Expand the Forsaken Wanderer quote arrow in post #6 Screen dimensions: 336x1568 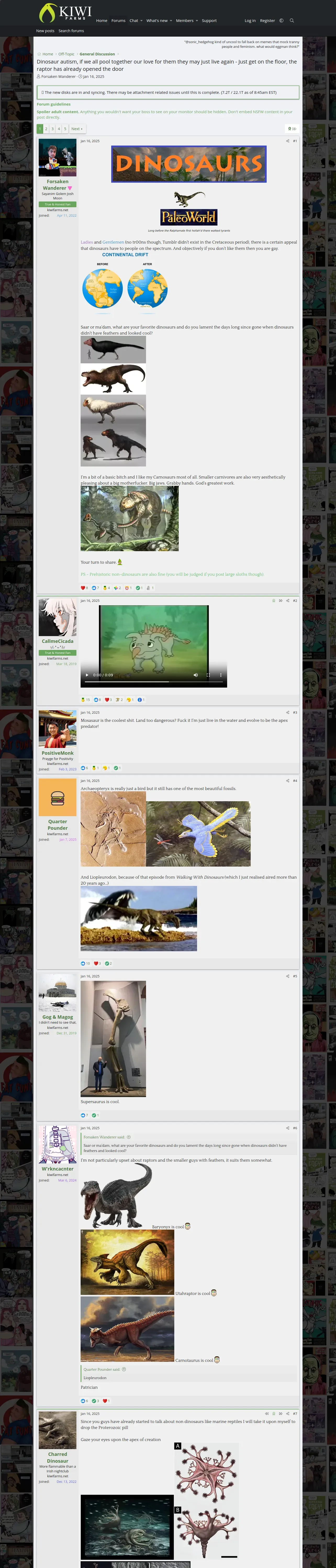coord(129,1137)
